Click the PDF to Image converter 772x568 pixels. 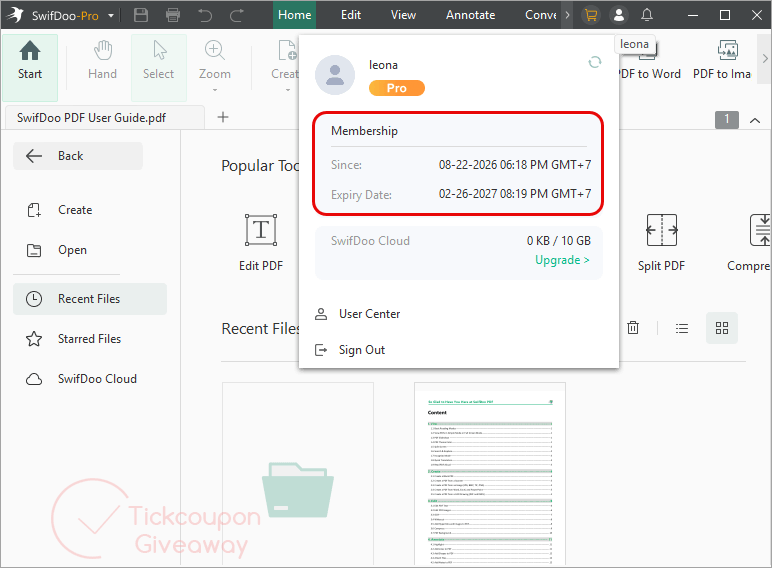pos(723,61)
